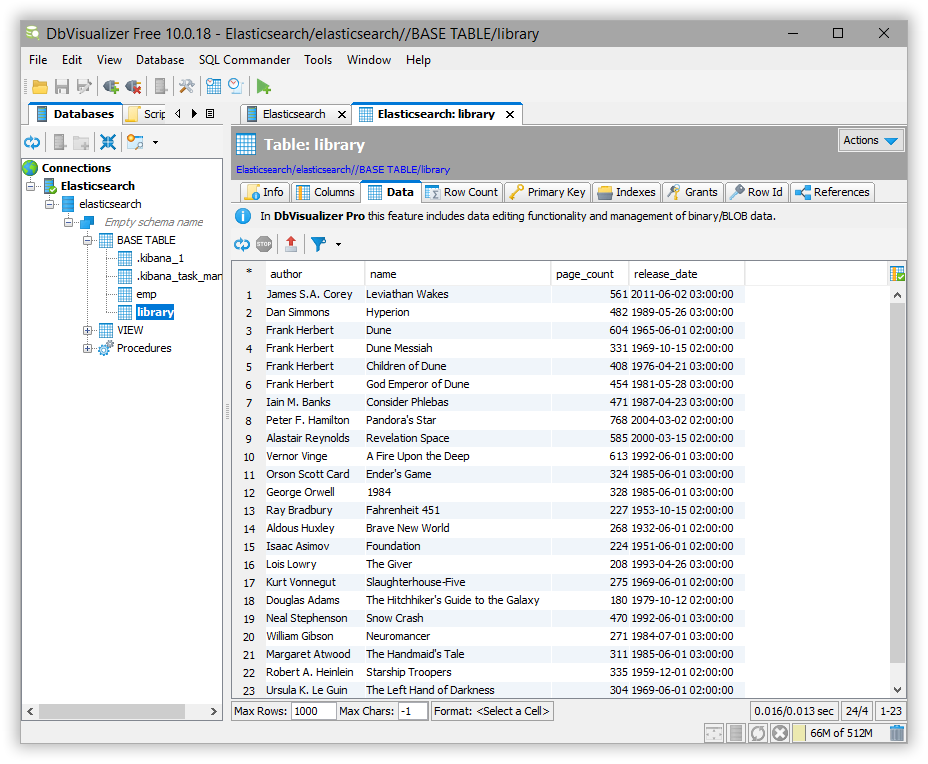The image size is (928, 764).
Task: Disconnect the current database connection
Action: pos(132,86)
